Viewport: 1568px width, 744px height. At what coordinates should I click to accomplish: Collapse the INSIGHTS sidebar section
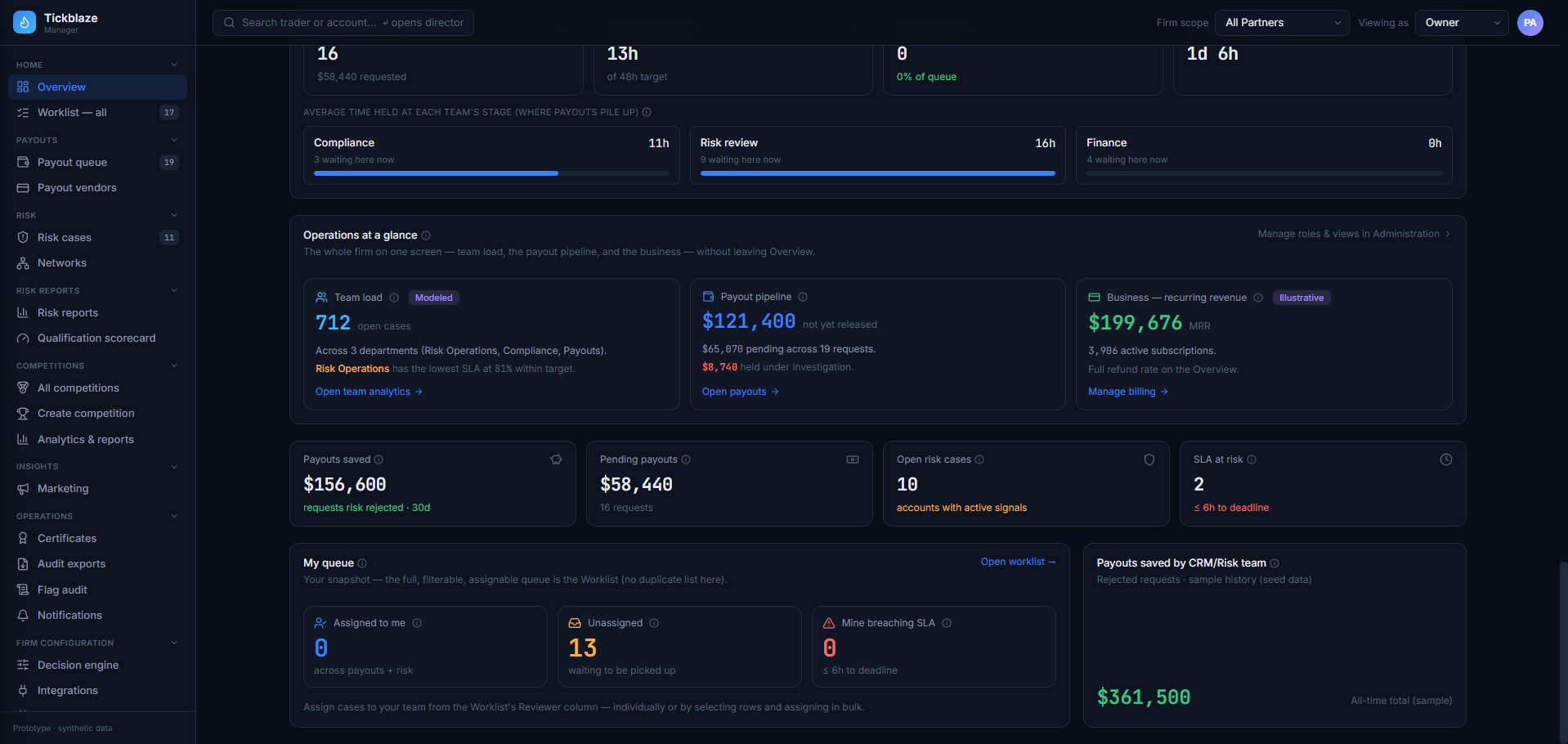tap(174, 466)
